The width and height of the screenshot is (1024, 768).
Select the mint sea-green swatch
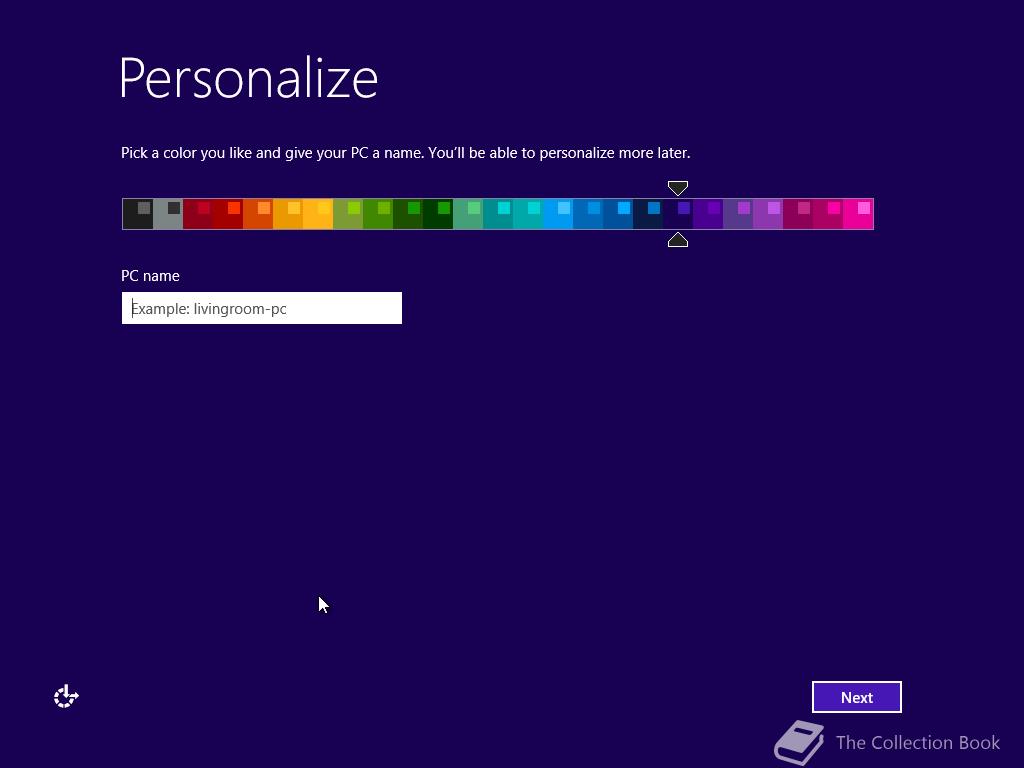pos(468,214)
